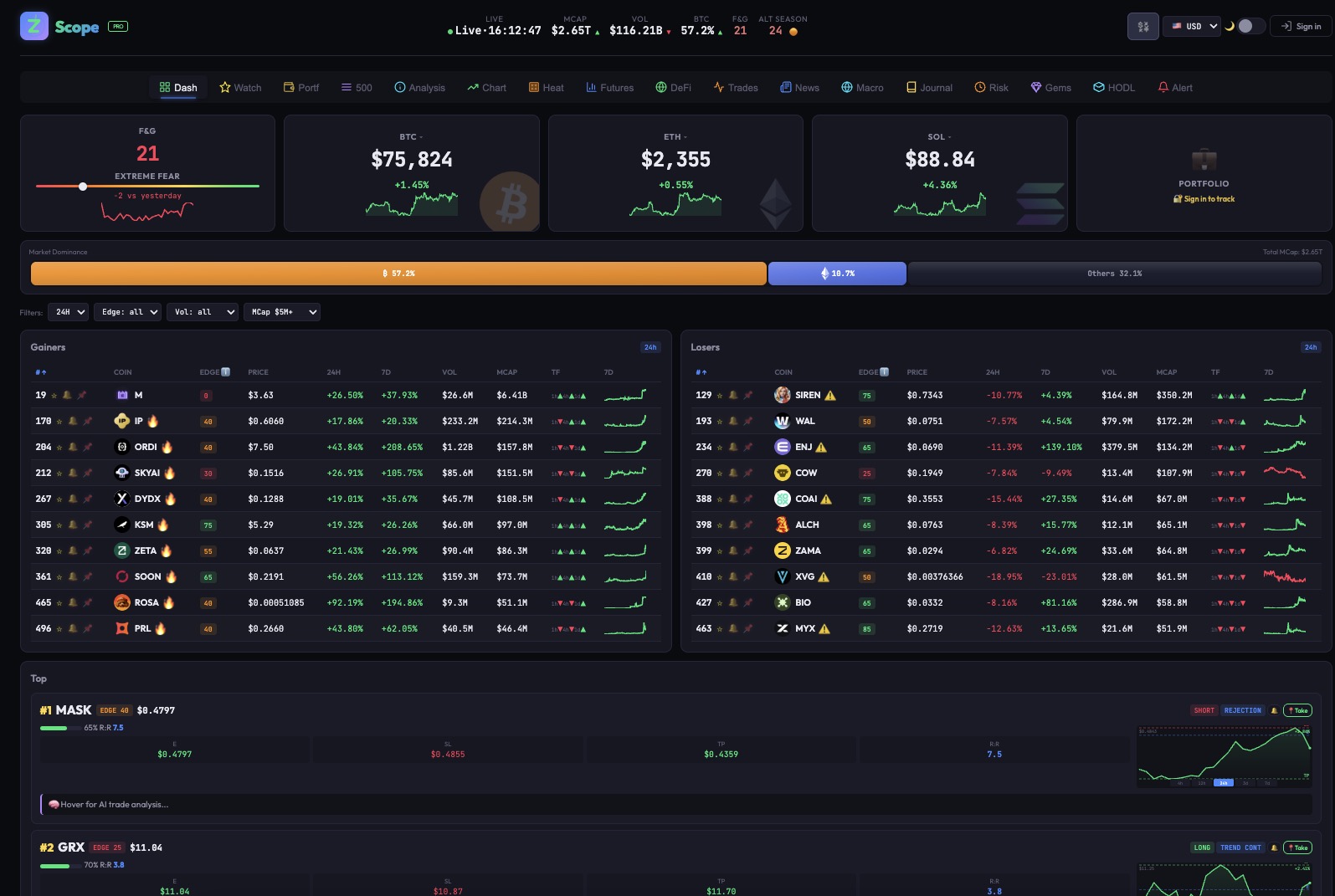Image resolution: width=1335 pixels, height=896 pixels.
Task: Click the bell icon on the MASK signal card
Action: click(1274, 710)
